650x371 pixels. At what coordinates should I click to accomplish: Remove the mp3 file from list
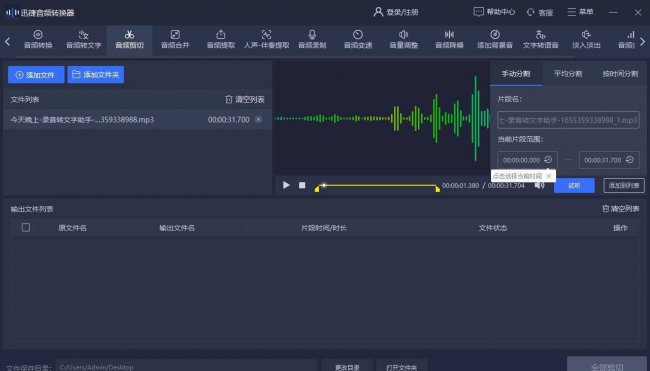259,119
